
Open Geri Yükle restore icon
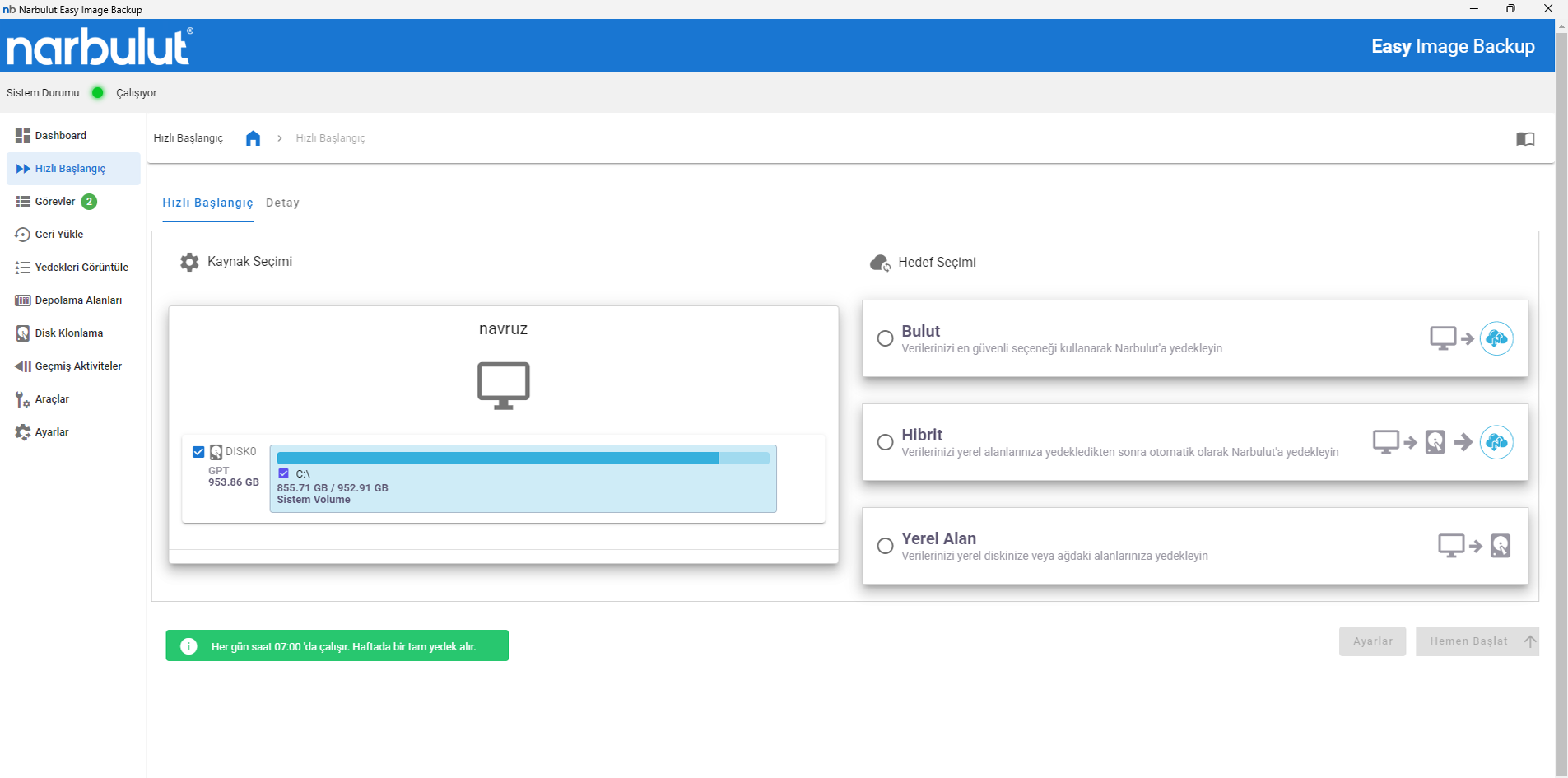point(22,235)
